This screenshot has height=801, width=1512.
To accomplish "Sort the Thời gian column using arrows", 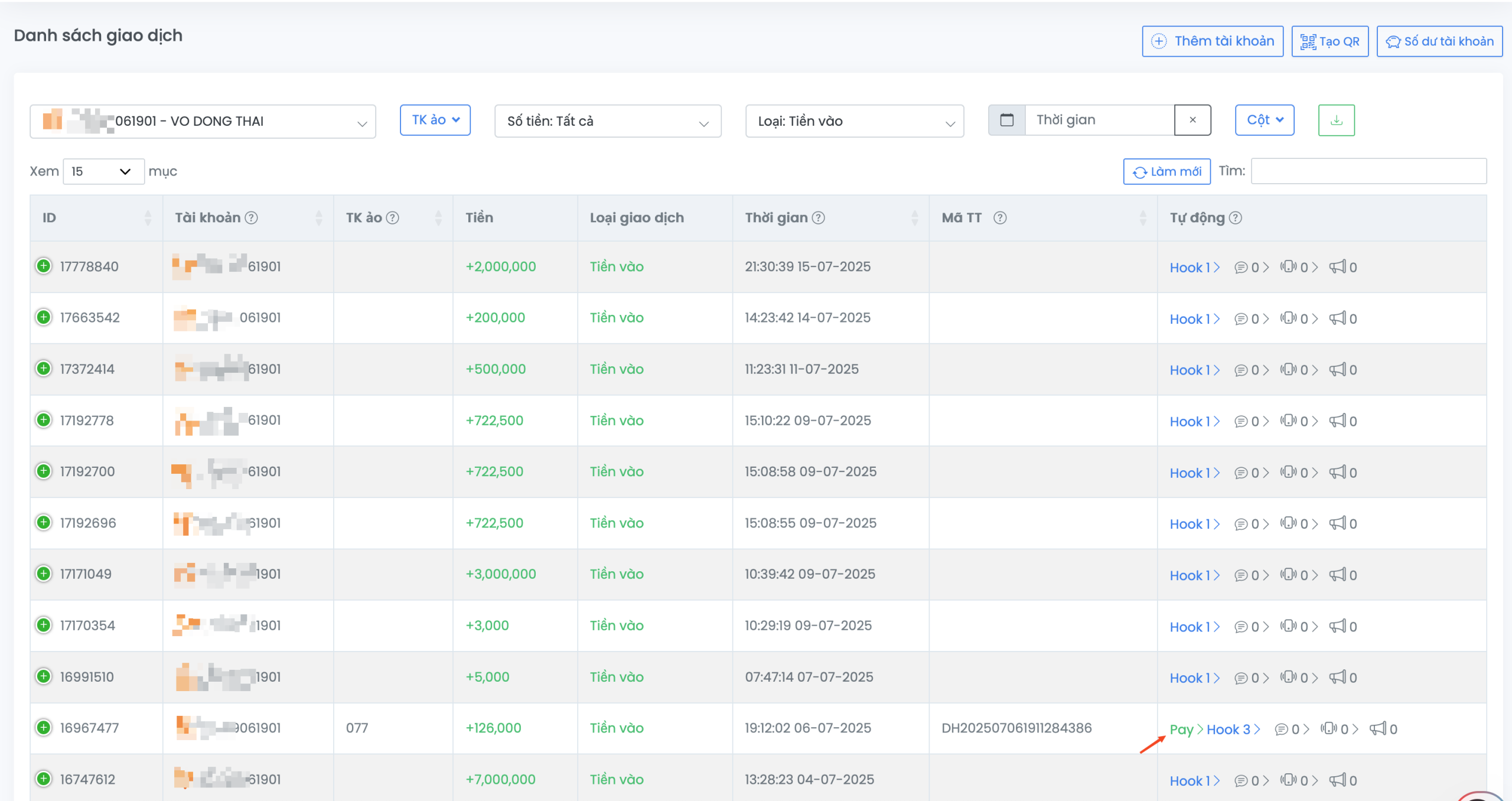I will (915, 218).
